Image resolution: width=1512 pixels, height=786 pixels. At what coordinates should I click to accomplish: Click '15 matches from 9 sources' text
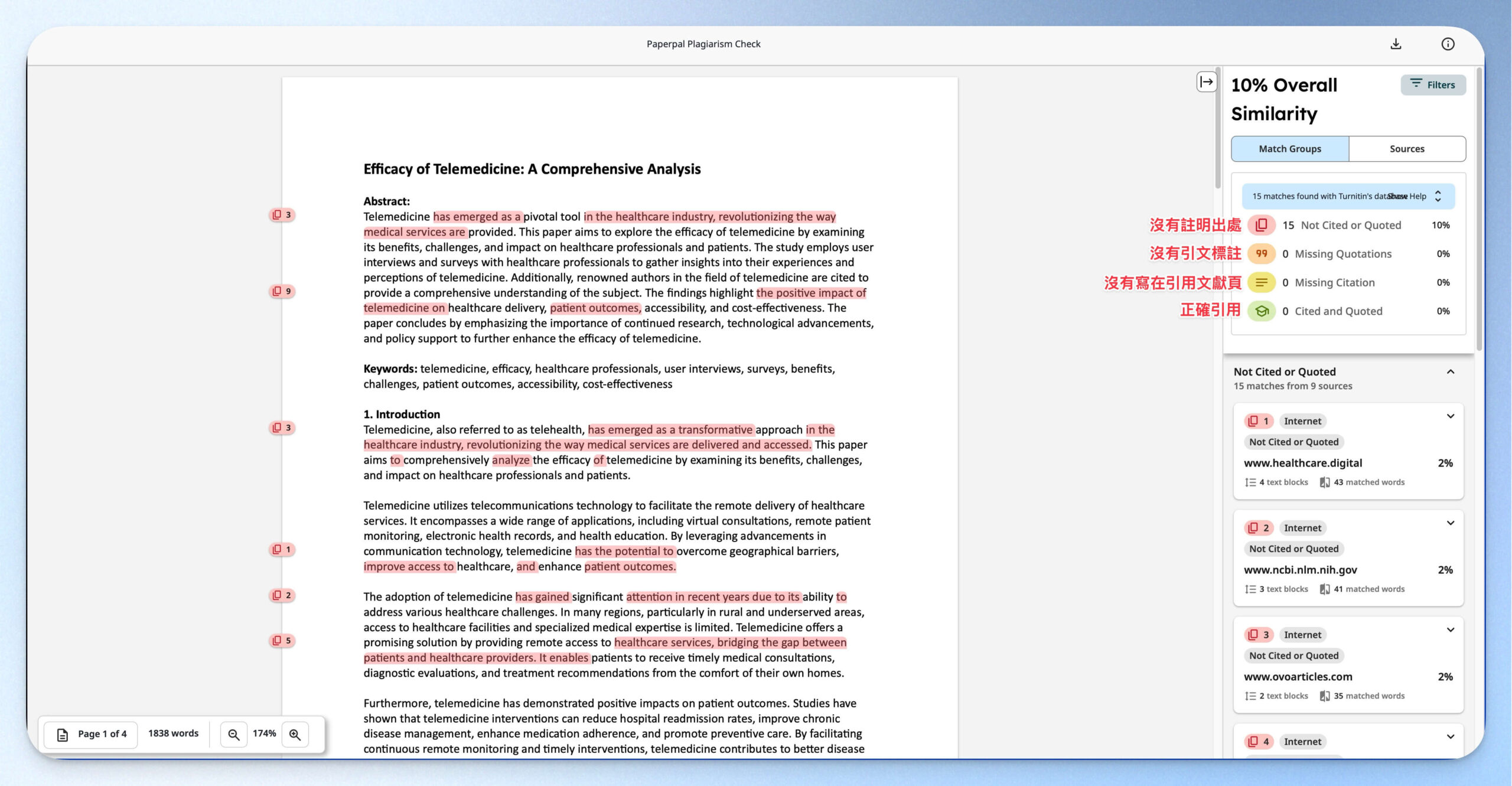1293,386
